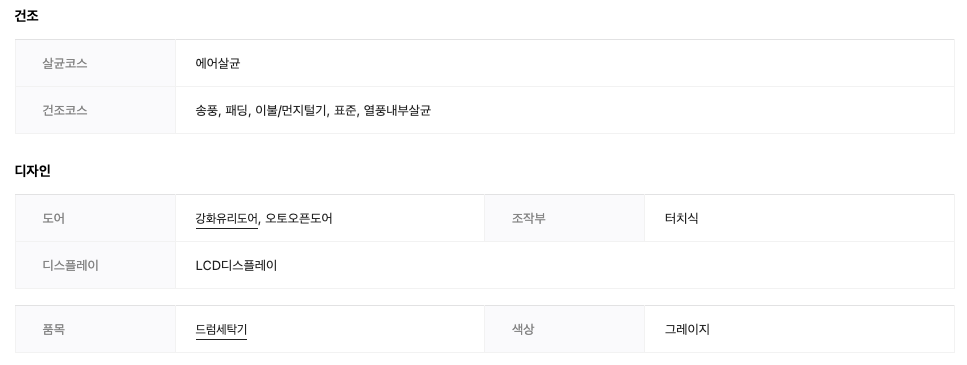Select the 색상 label cell
Viewport: 967px width, 365px height.
[x=523, y=329]
